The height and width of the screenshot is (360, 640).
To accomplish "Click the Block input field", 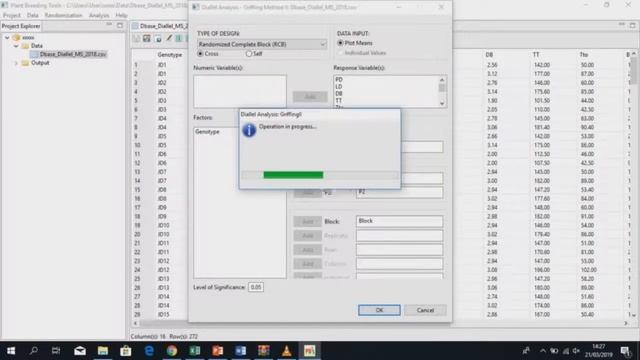I will tap(400, 221).
